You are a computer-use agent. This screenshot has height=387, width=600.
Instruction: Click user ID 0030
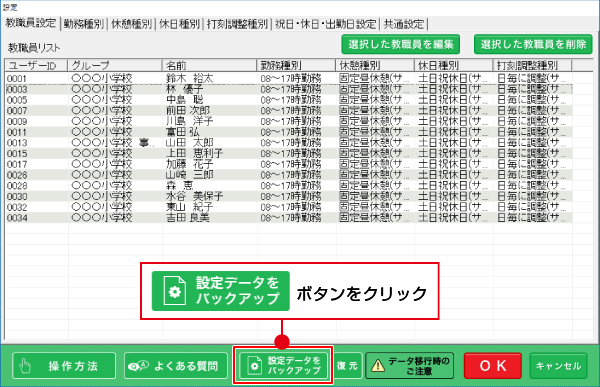[x=17, y=197]
